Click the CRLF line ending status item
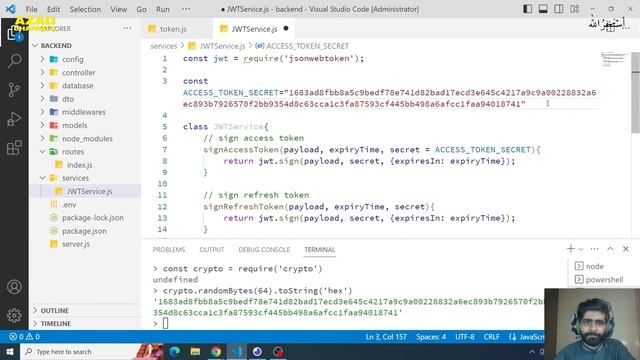 pyautogui.click(x=491, y=337)
